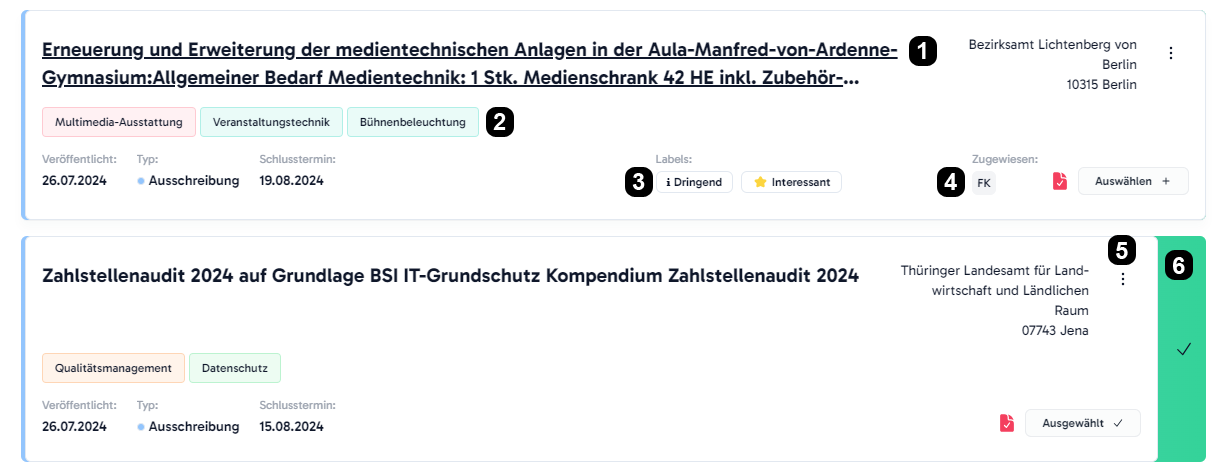The image size is (1223, 470).
Task: Click red PDF icon beside Ausgewählt button
Action: [x=1007, y=423]
